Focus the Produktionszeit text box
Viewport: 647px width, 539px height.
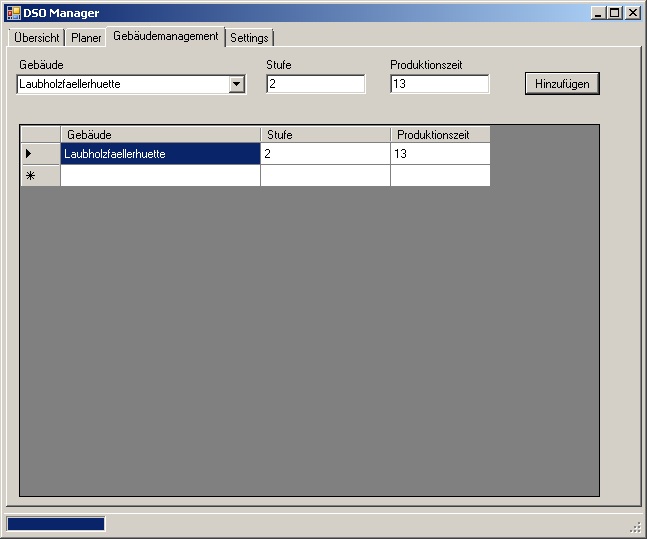tap(439, 85)
